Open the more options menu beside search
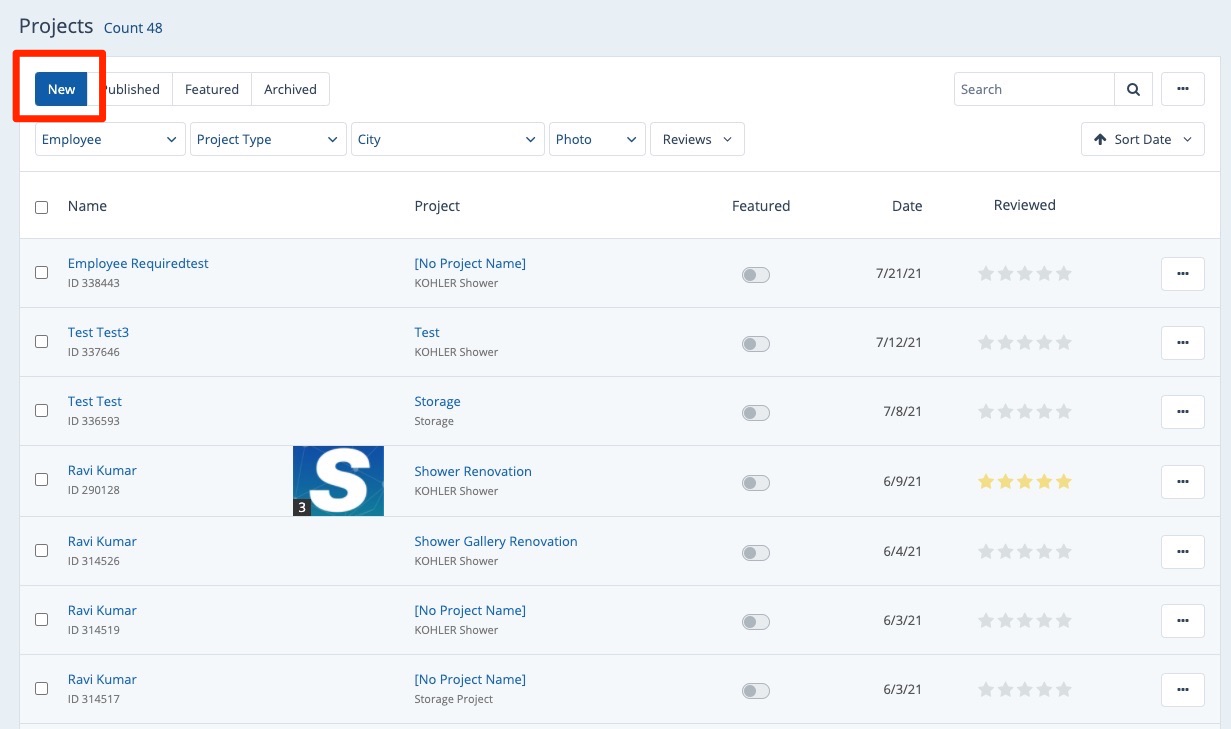1231x729 pixels. point(1182,89)
